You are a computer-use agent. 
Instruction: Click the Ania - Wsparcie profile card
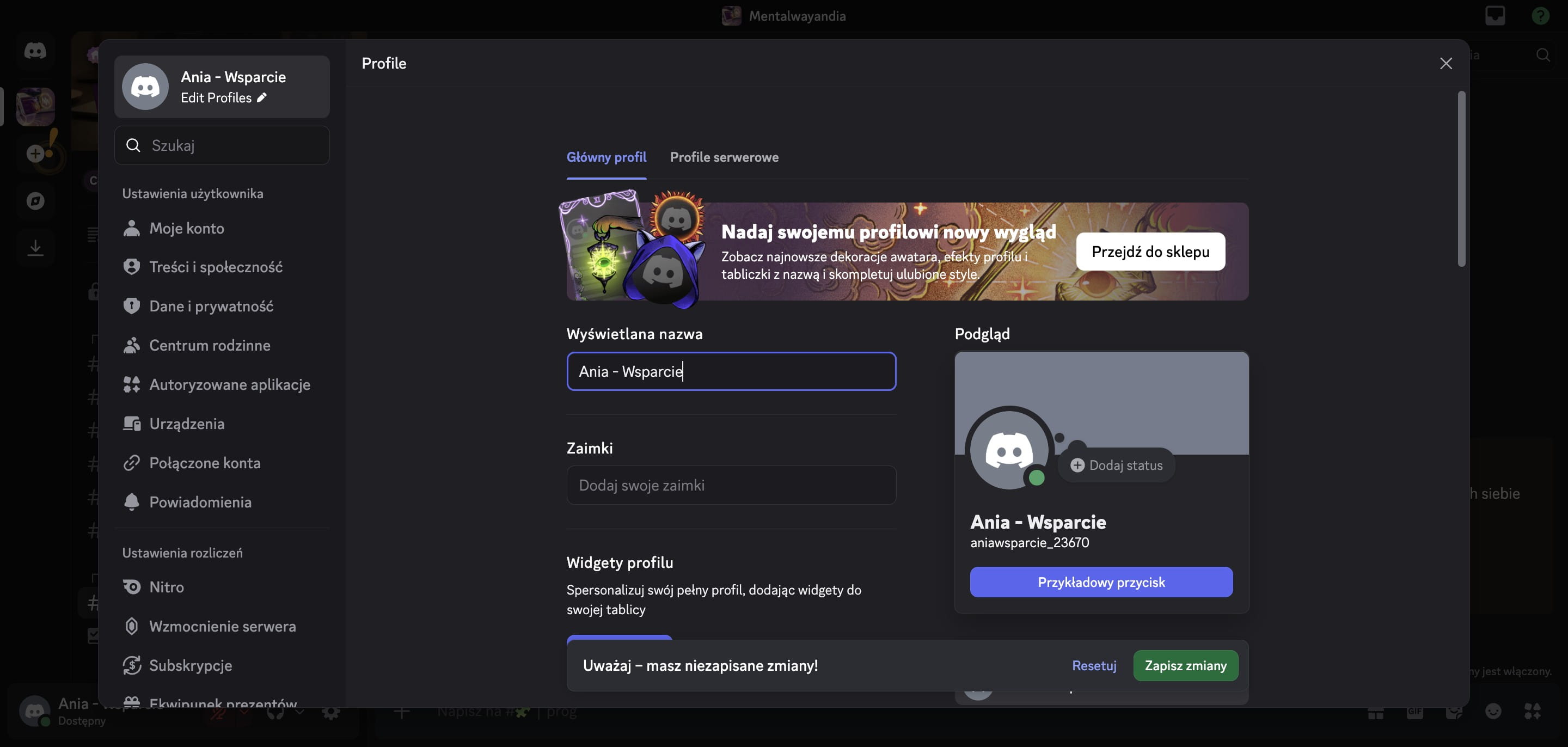click(222, 87)
